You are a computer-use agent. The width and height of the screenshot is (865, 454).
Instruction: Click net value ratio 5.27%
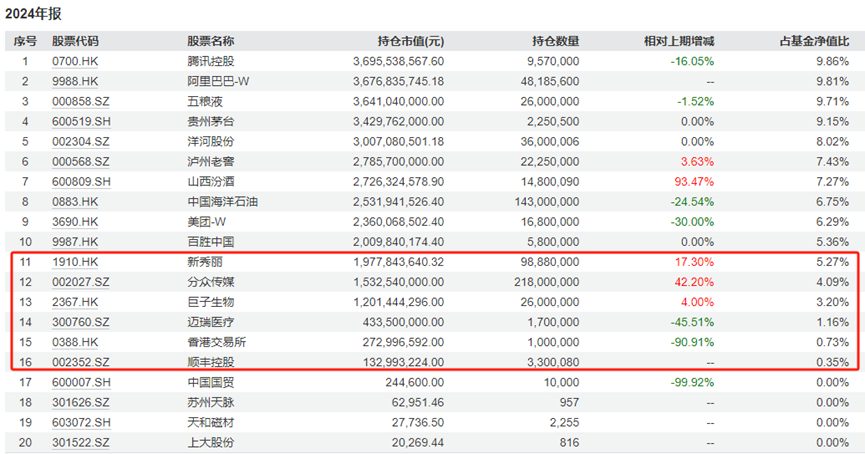[832, 262]
